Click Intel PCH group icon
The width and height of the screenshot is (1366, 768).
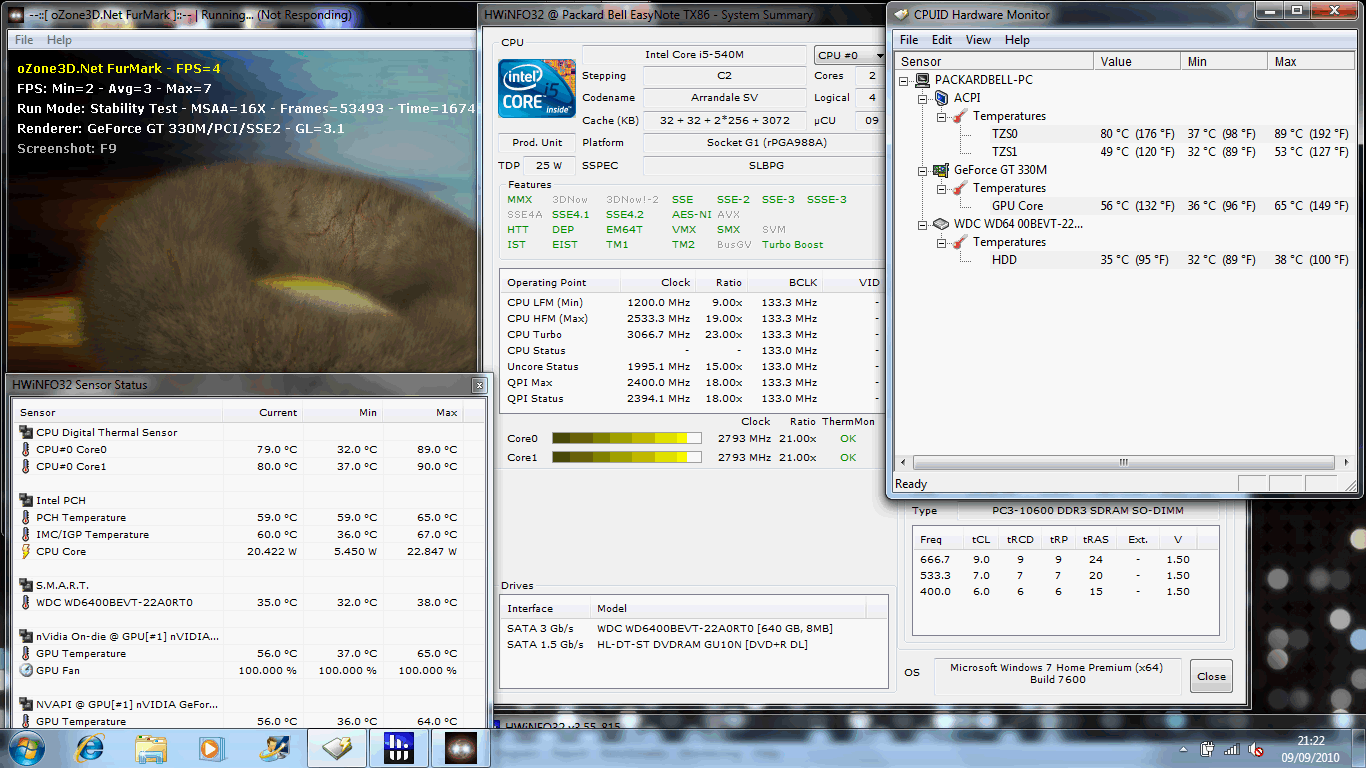26,500
